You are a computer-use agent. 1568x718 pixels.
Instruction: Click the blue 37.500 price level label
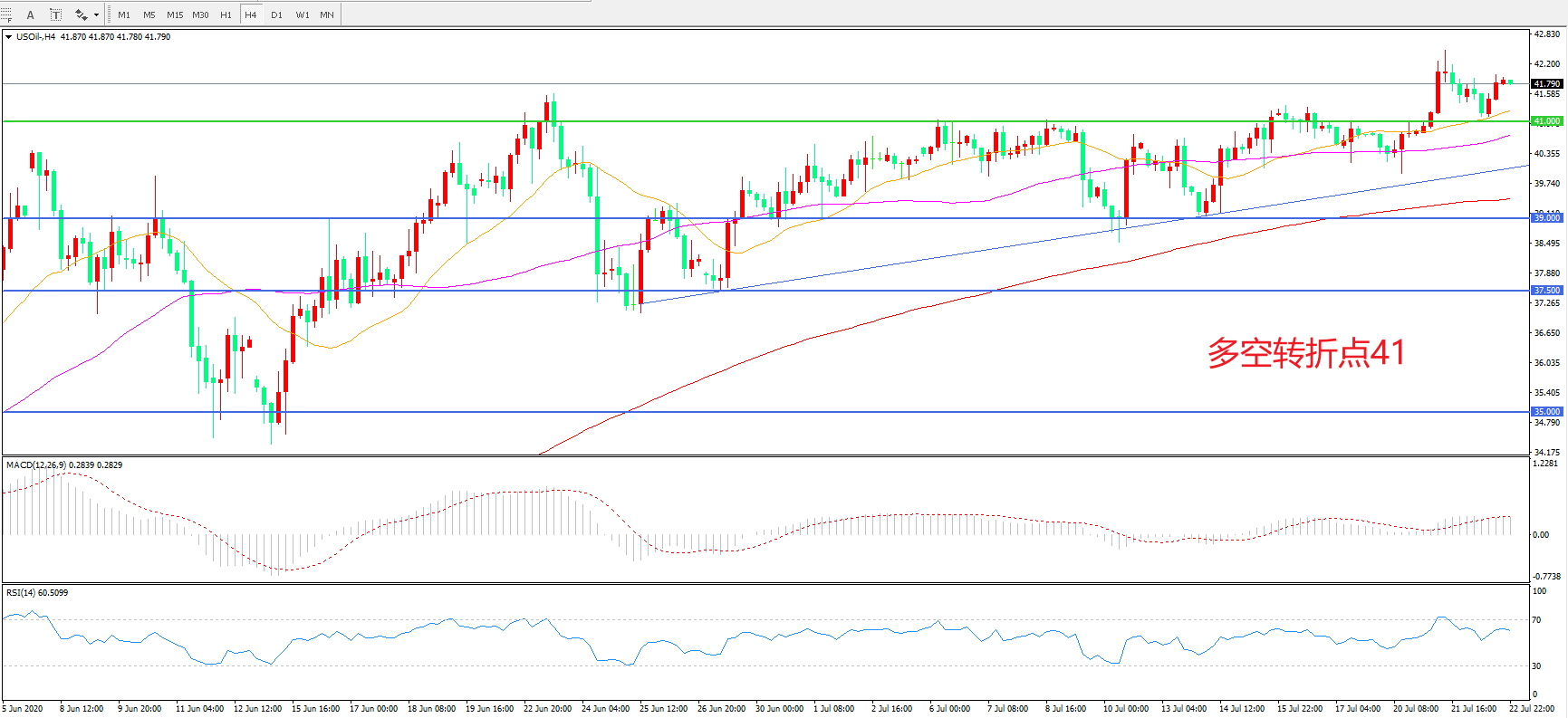(1546, 291)
